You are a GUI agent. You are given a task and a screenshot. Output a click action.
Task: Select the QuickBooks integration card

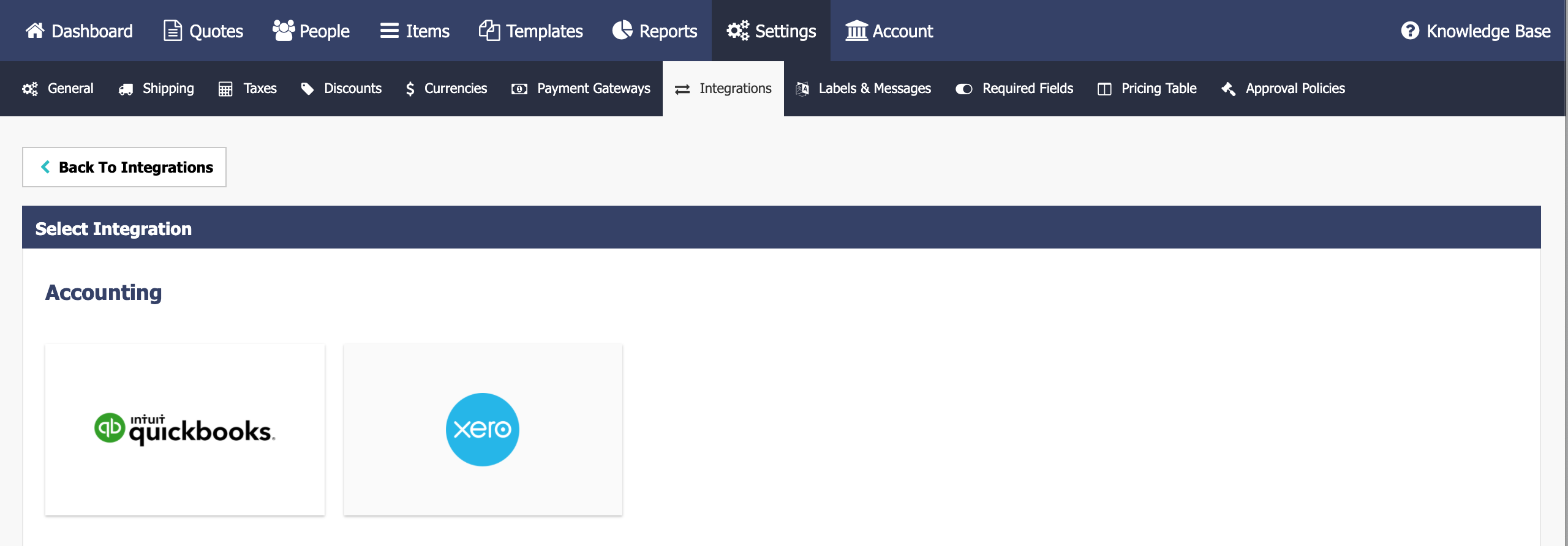click(185, 430)
